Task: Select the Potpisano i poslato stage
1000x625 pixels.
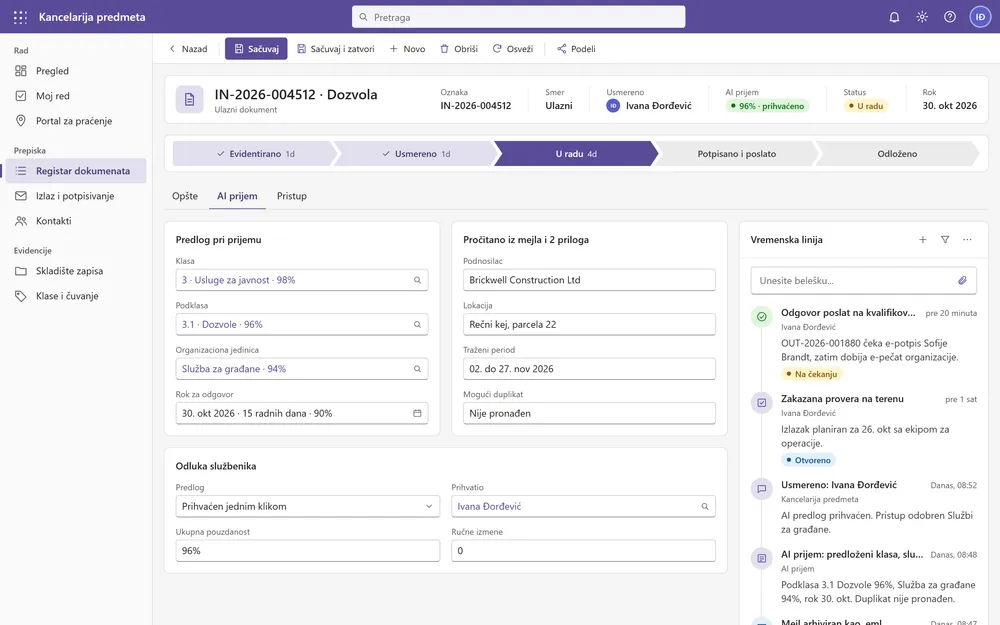Action: (737, 154)
